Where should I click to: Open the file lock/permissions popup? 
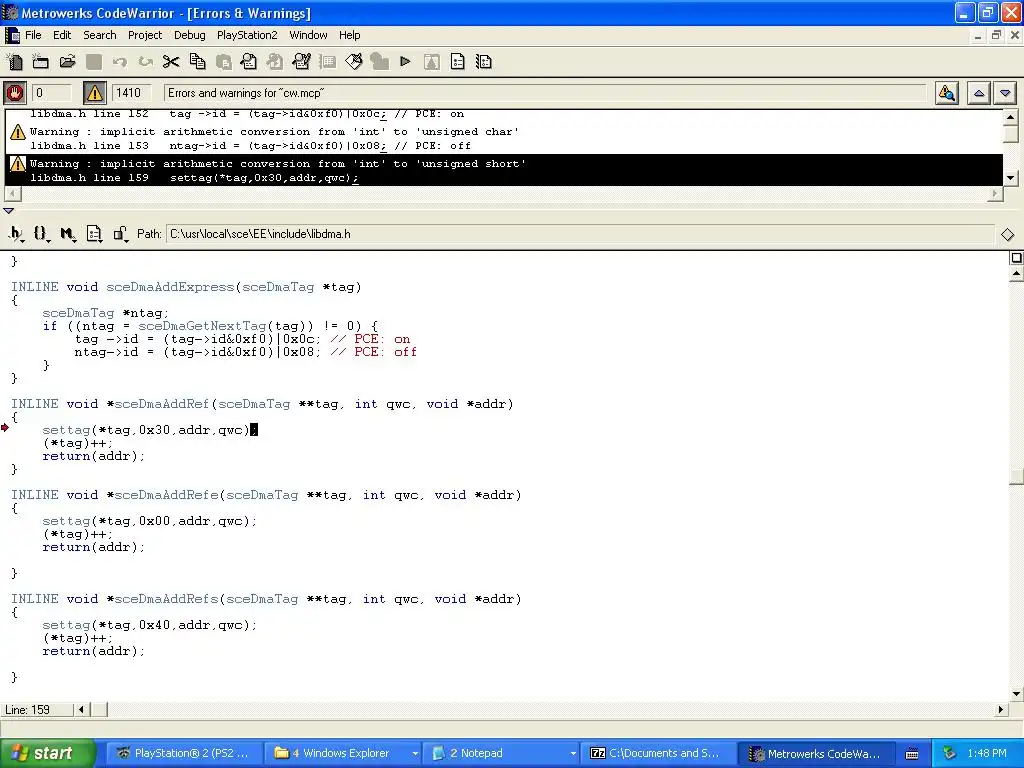(x=120, y=234)
